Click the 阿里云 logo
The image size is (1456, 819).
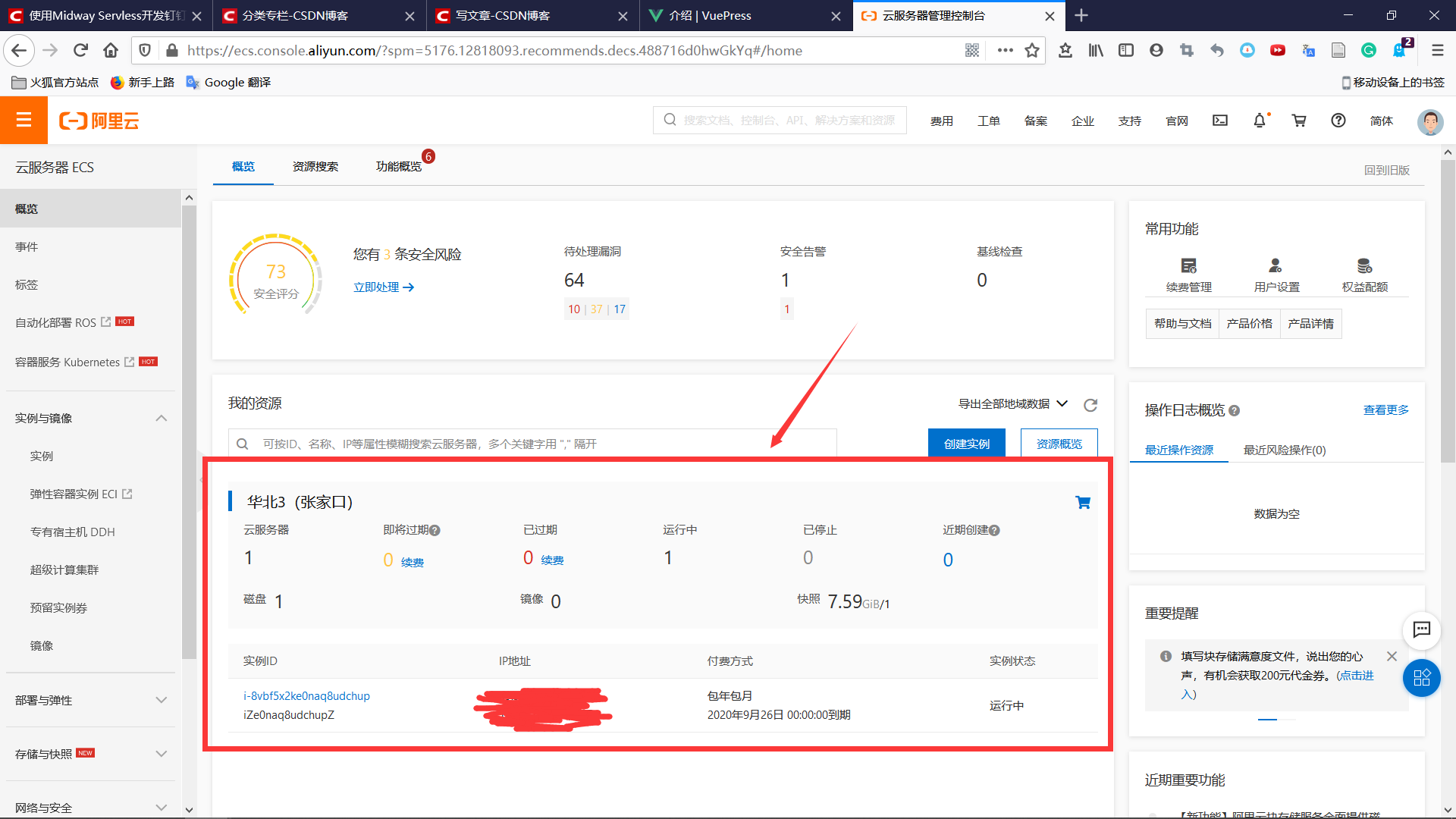(99, 121)
